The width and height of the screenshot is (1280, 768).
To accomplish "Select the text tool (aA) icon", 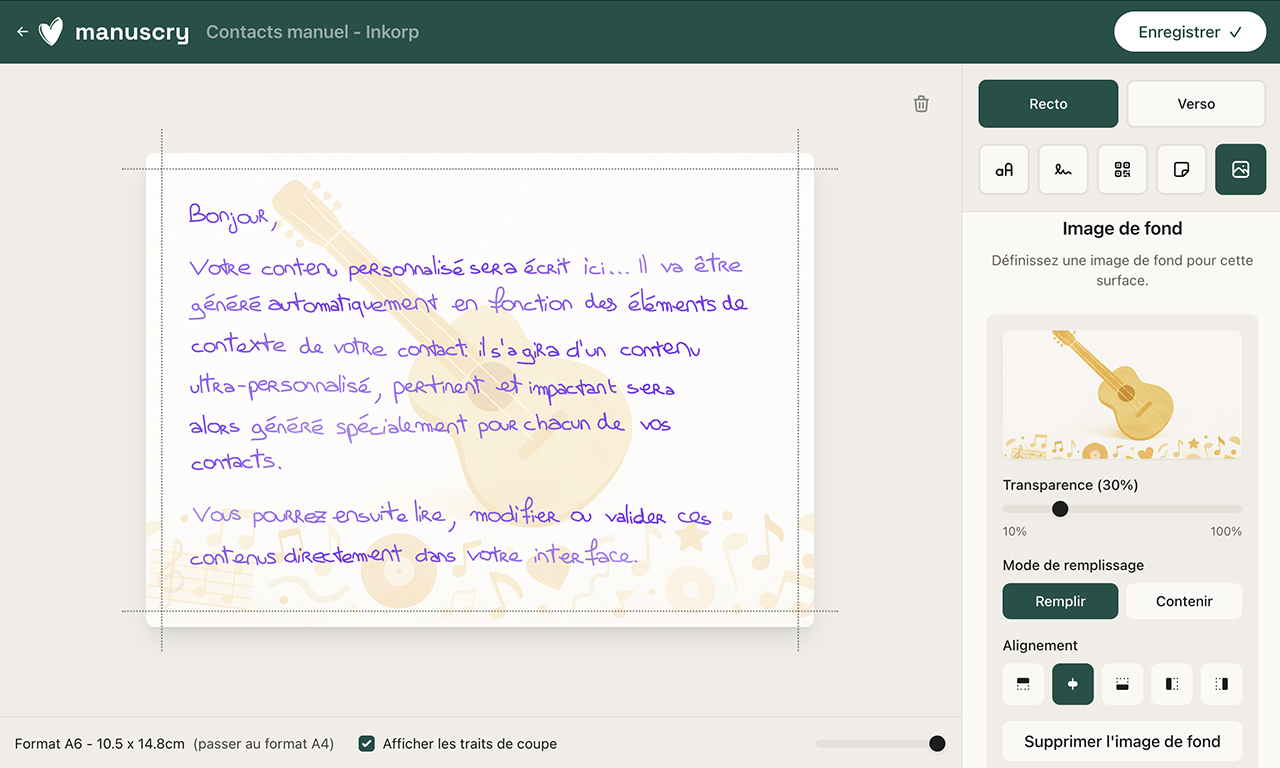I will point(1003,170).
